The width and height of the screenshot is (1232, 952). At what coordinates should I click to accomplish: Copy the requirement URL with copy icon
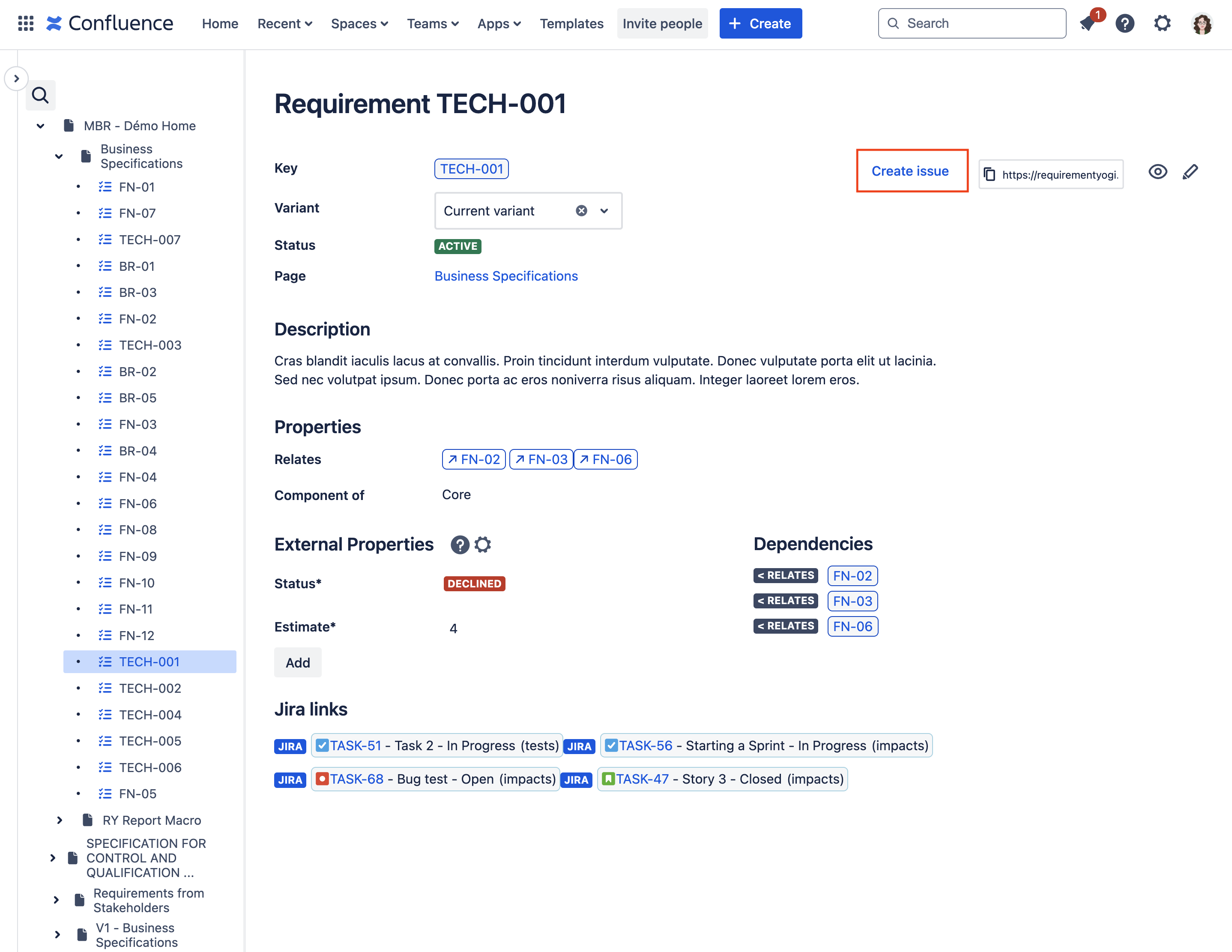pos(990,174)
